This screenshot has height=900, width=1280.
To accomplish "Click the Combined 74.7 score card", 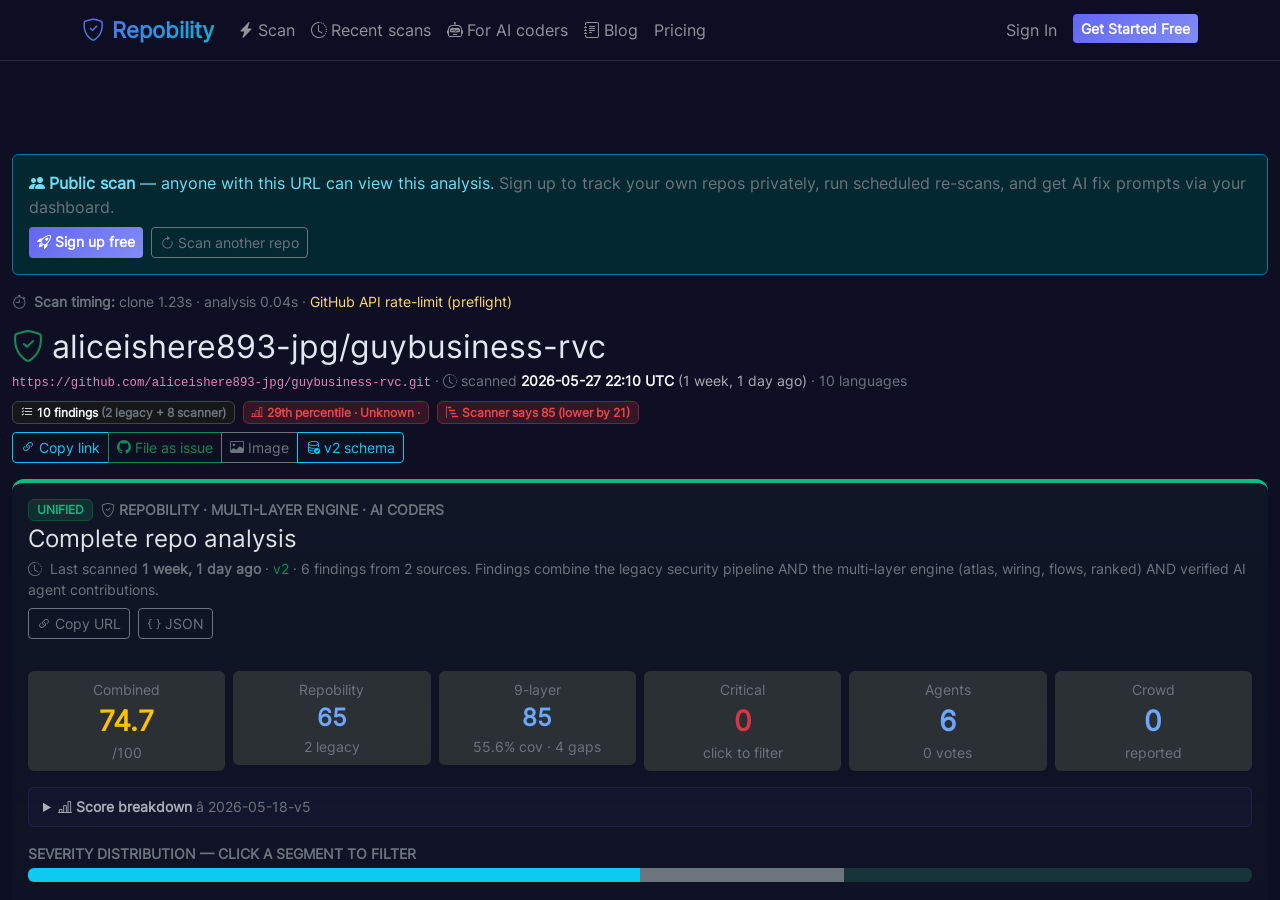I will (126, 721).
